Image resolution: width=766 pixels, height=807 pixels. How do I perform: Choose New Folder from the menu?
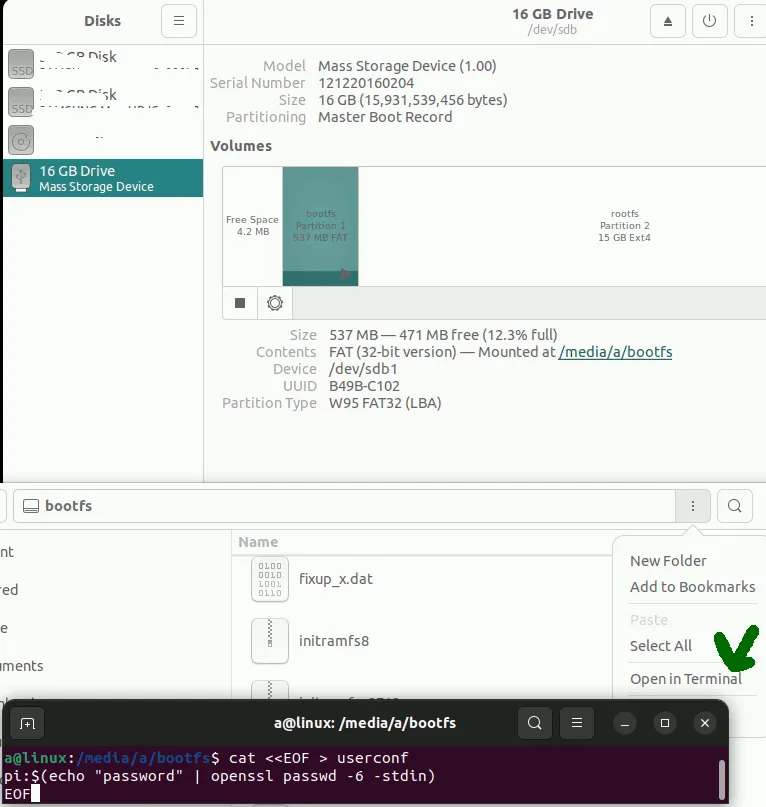click(x=668, y=561)
